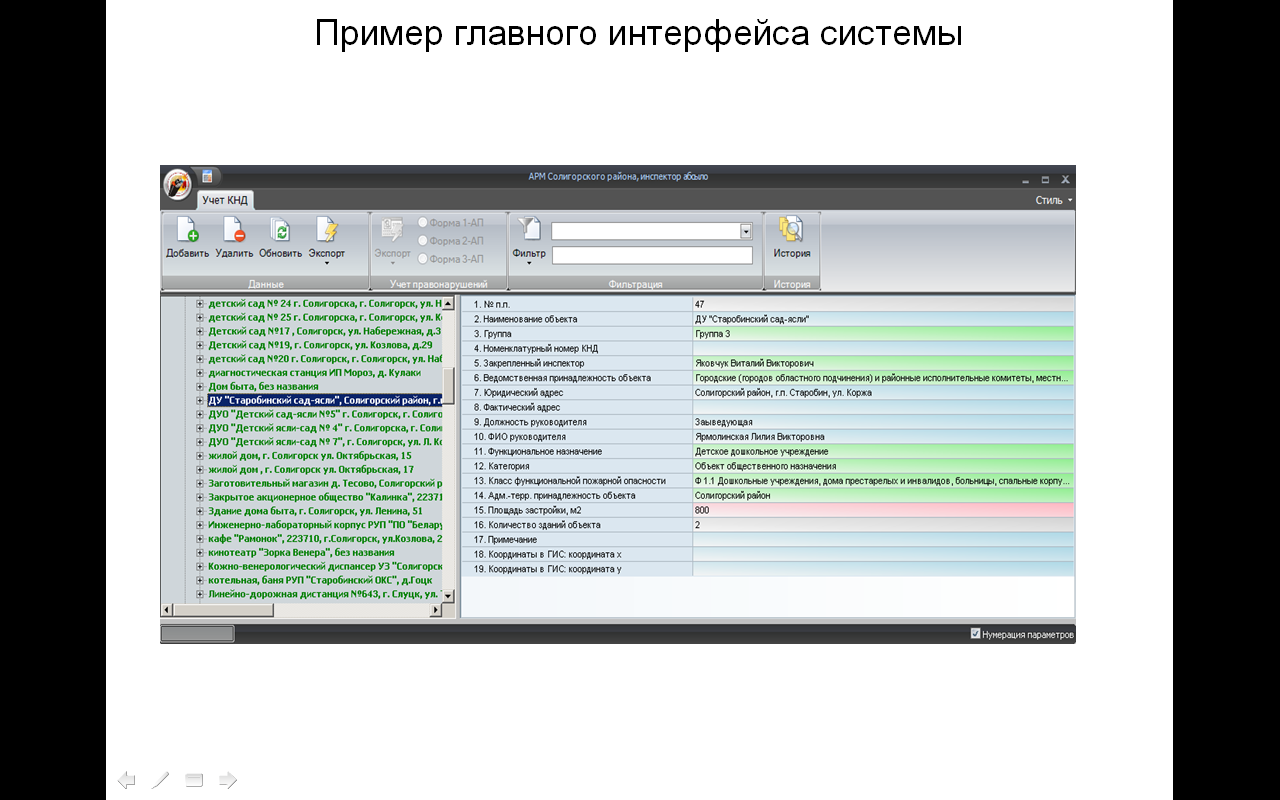
Task: Expand the Дом быта, без названия tree node
Action: pyautogui.click(x=200, y=386)
